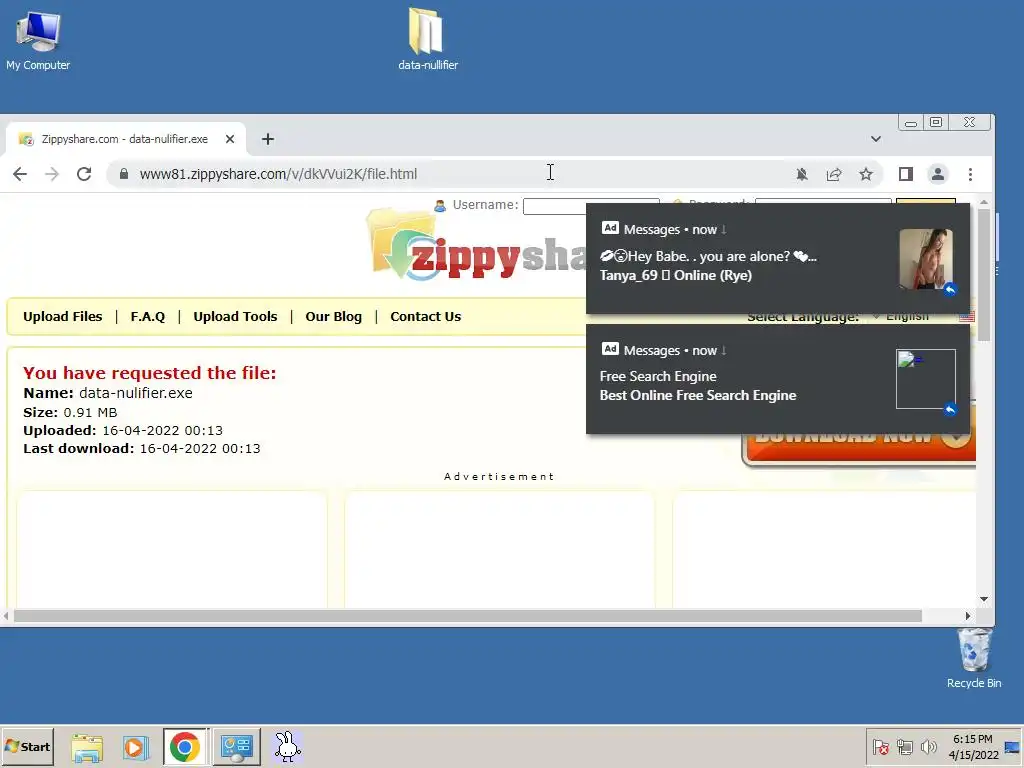Click the action center flag tray icon
1024x768 pixels.
click(880, 747)
